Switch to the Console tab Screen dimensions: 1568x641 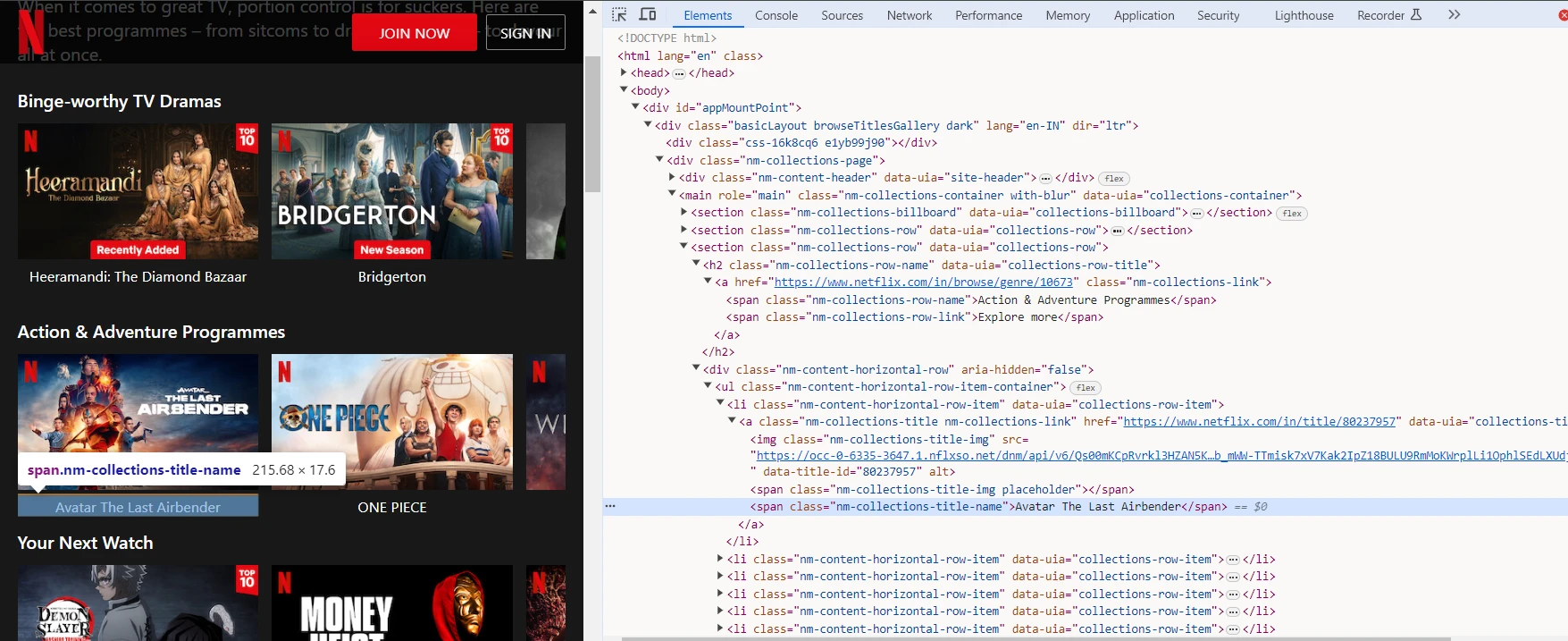click(x=776, y=15)
